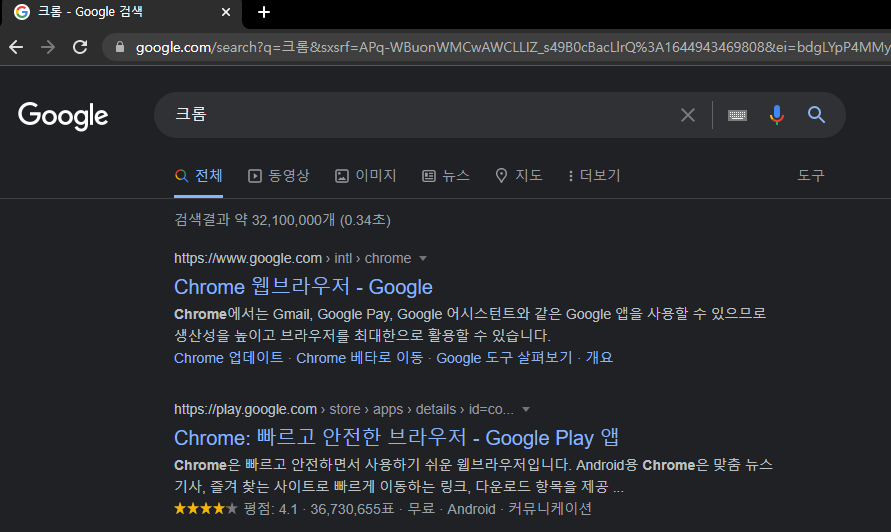Open the on-screen keyboard input tool
The image size is (891, 532).
pyautogui.click(x=737, y=115)
